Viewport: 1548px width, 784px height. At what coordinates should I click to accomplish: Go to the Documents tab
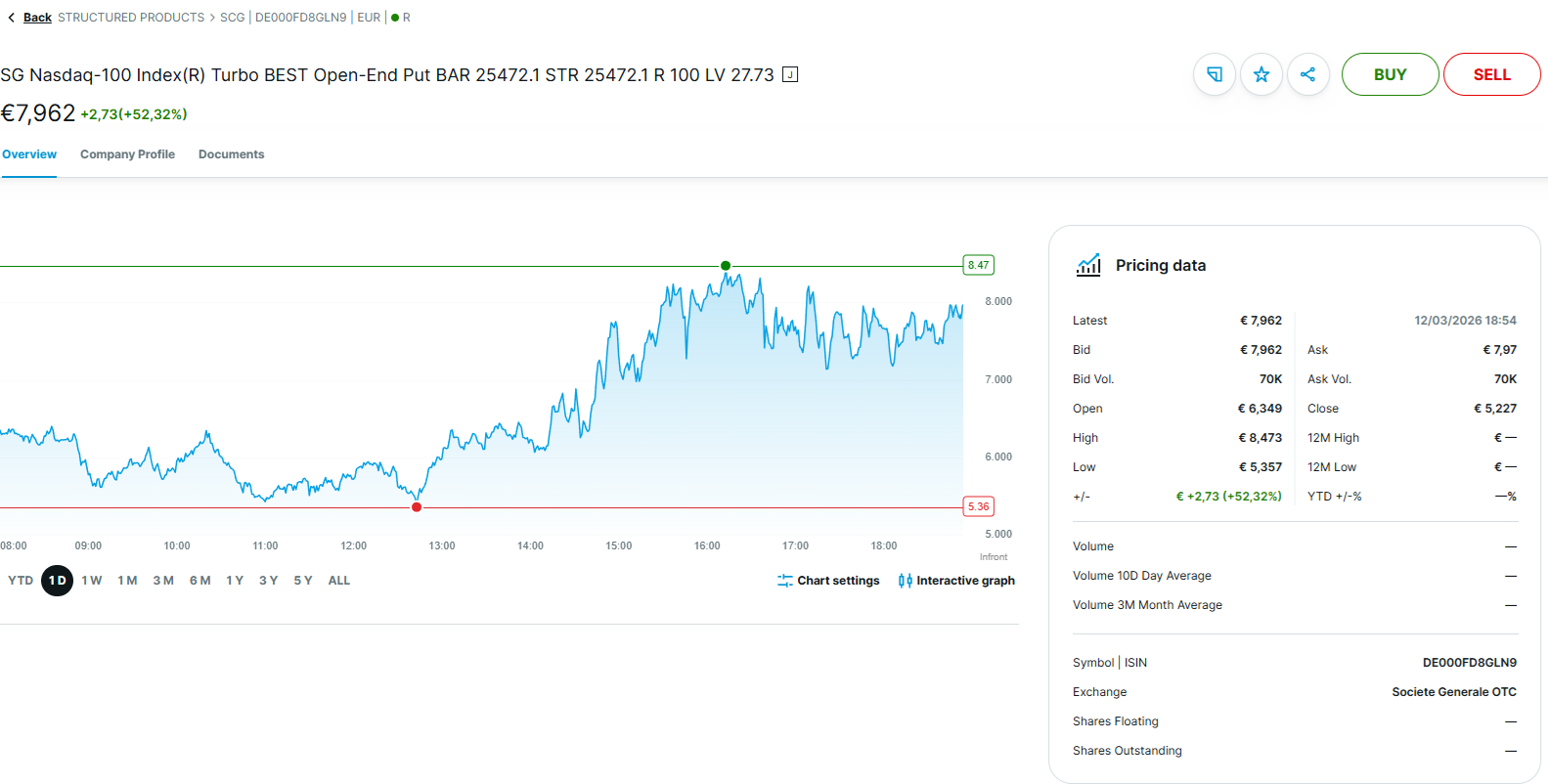[231, 154]
